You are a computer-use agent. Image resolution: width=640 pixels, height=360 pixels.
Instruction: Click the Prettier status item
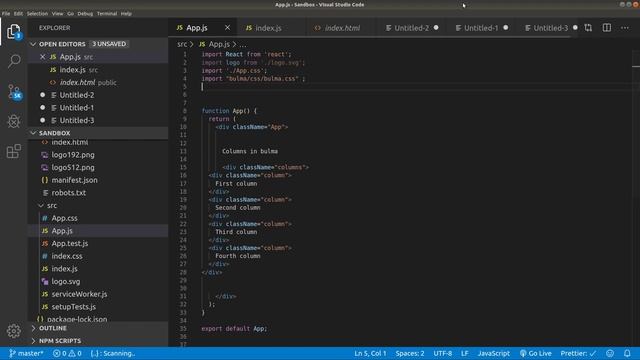coord(578,353)
